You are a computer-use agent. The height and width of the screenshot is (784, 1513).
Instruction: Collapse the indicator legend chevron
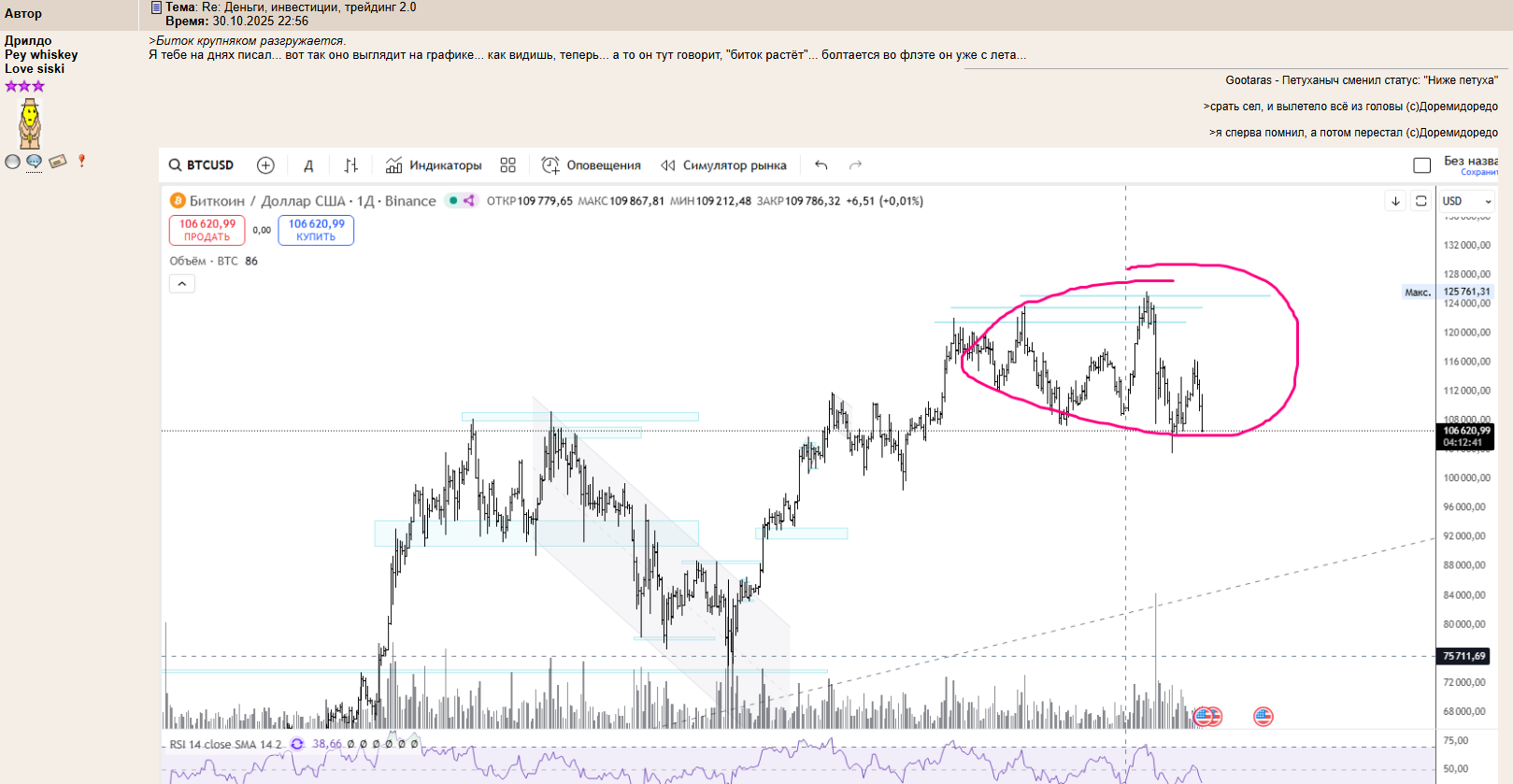tap(182, 284)
